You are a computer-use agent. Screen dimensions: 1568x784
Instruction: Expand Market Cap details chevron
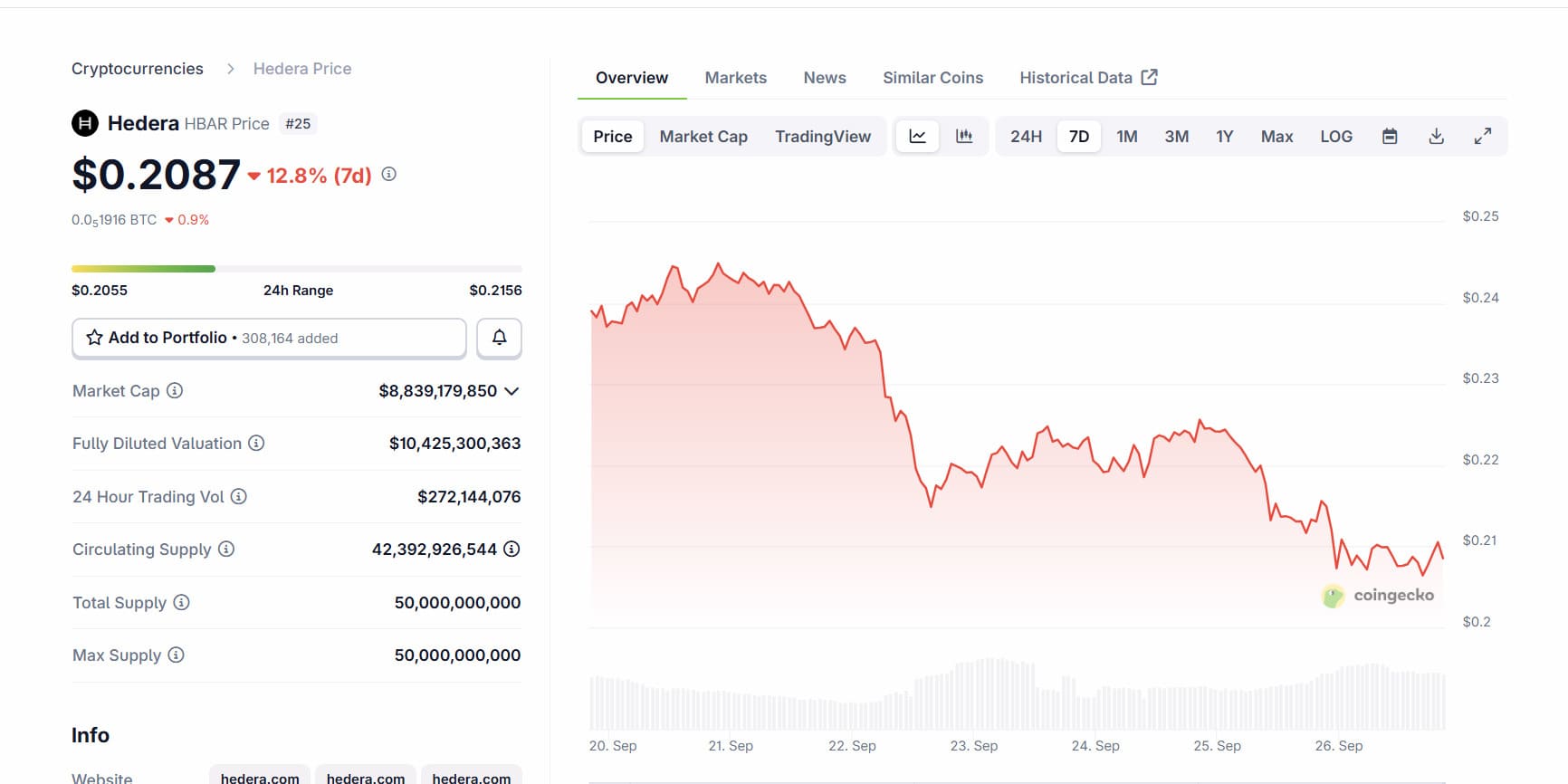pyautogui.click(x=512, y=391)
